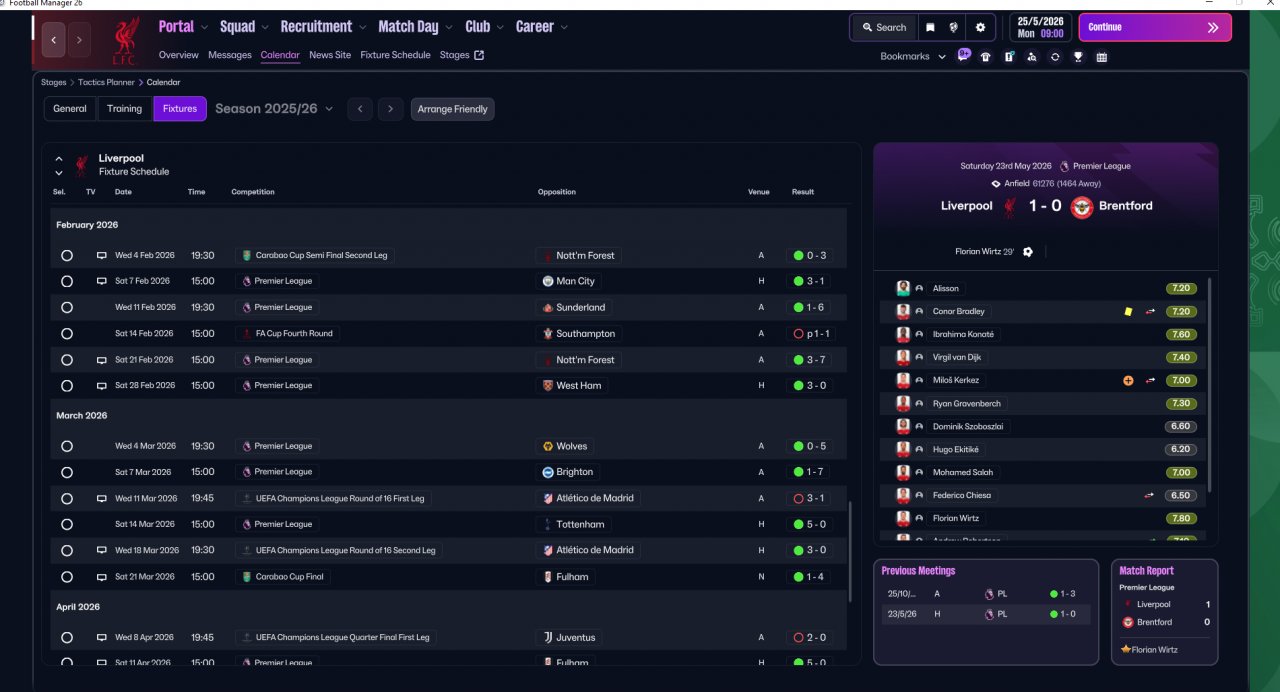
Task: Click Miloš Kerkez's orange injury icon
Action: (1128, 380)
